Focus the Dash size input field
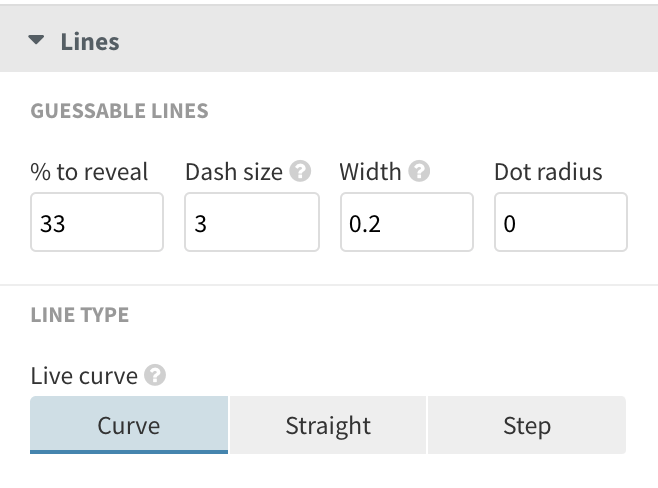 pos(252,222)
